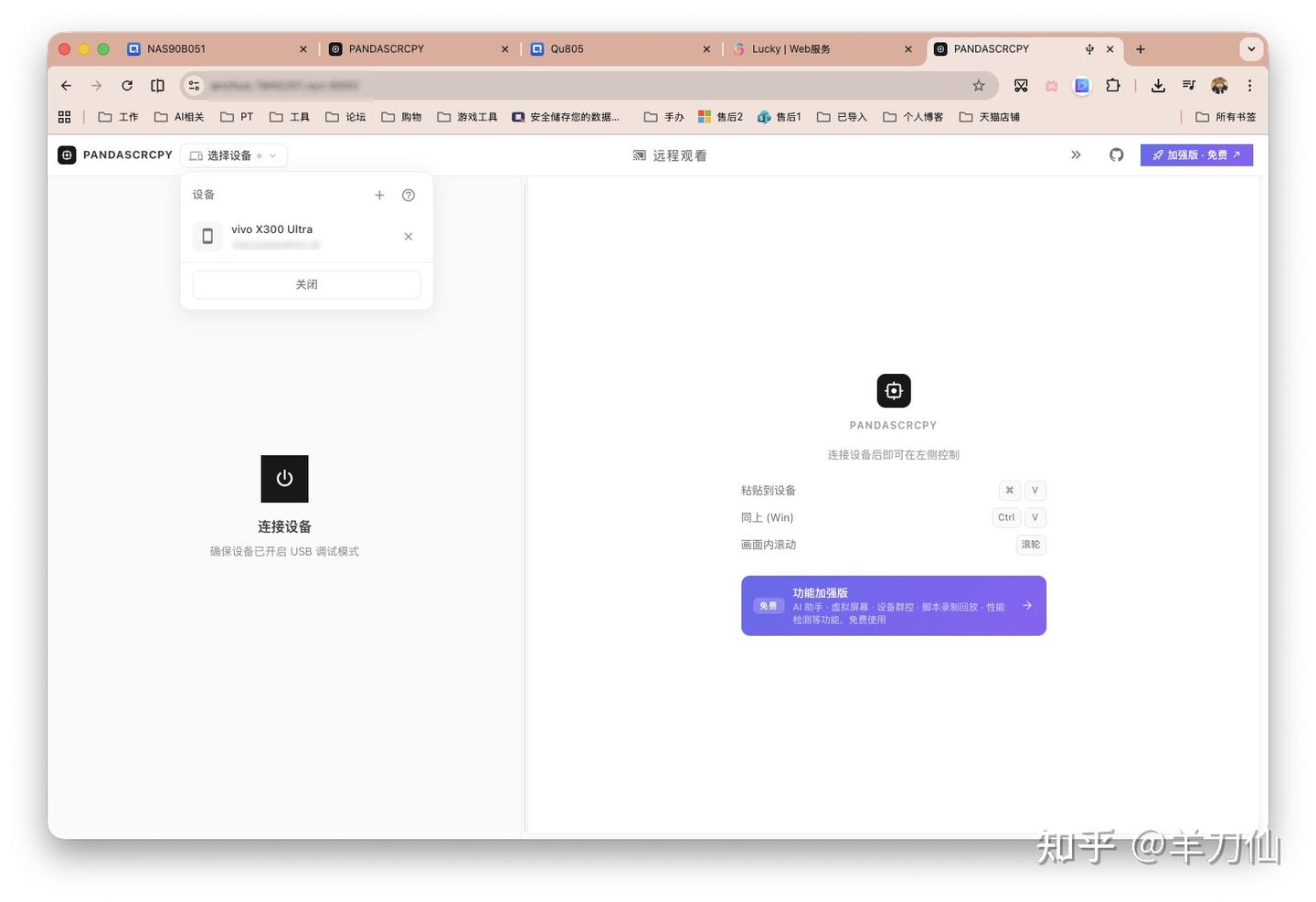Reload the current page
Image resolution: width=1316 pixels, height=902 pixels.
[x=127, y=85]
